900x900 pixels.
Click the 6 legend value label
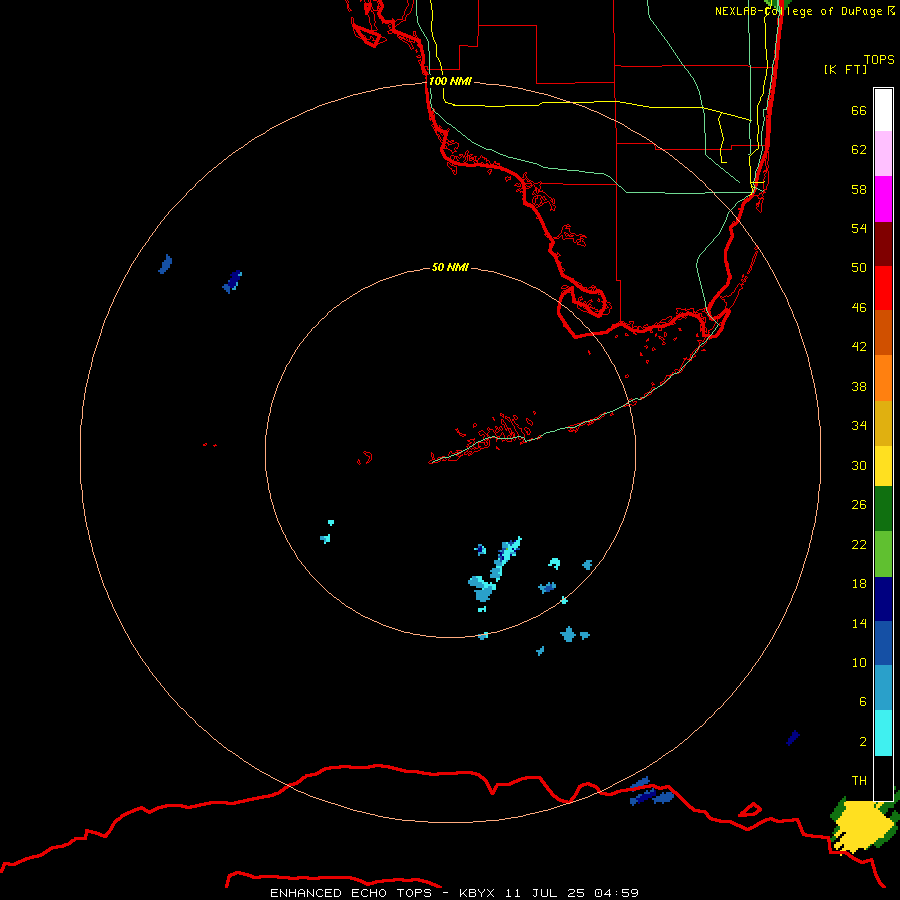[x=863, y=702]
